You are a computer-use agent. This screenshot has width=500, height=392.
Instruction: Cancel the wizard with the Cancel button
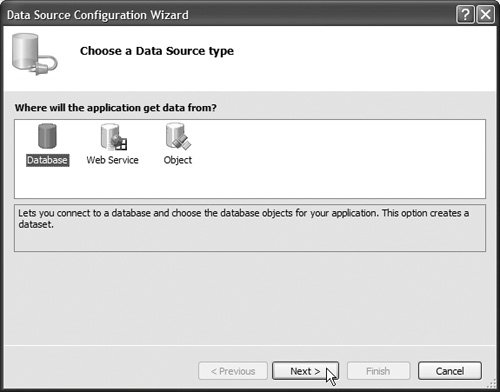tap(450, 371)
